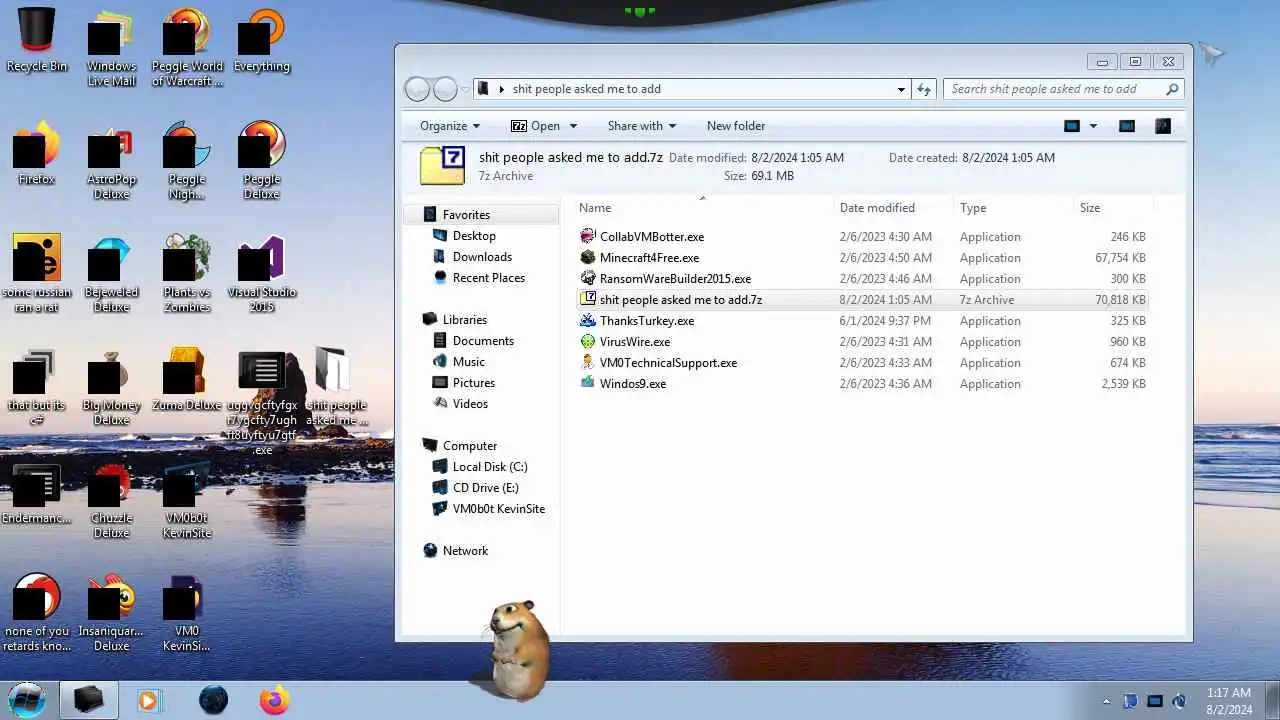Image resolution: width=1280 pixels, height=720 pixels.
Task: Select the Plants vs Zombies desktop icon
Action: click(187, 273)
